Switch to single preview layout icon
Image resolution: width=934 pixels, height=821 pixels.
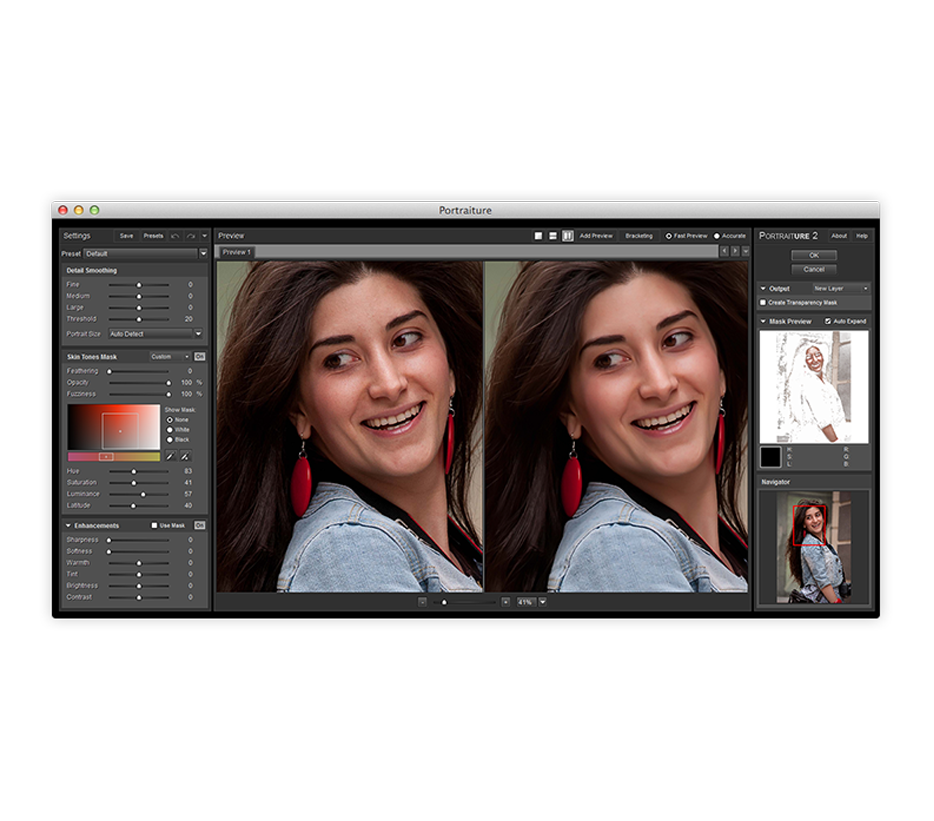pos(538,236)
